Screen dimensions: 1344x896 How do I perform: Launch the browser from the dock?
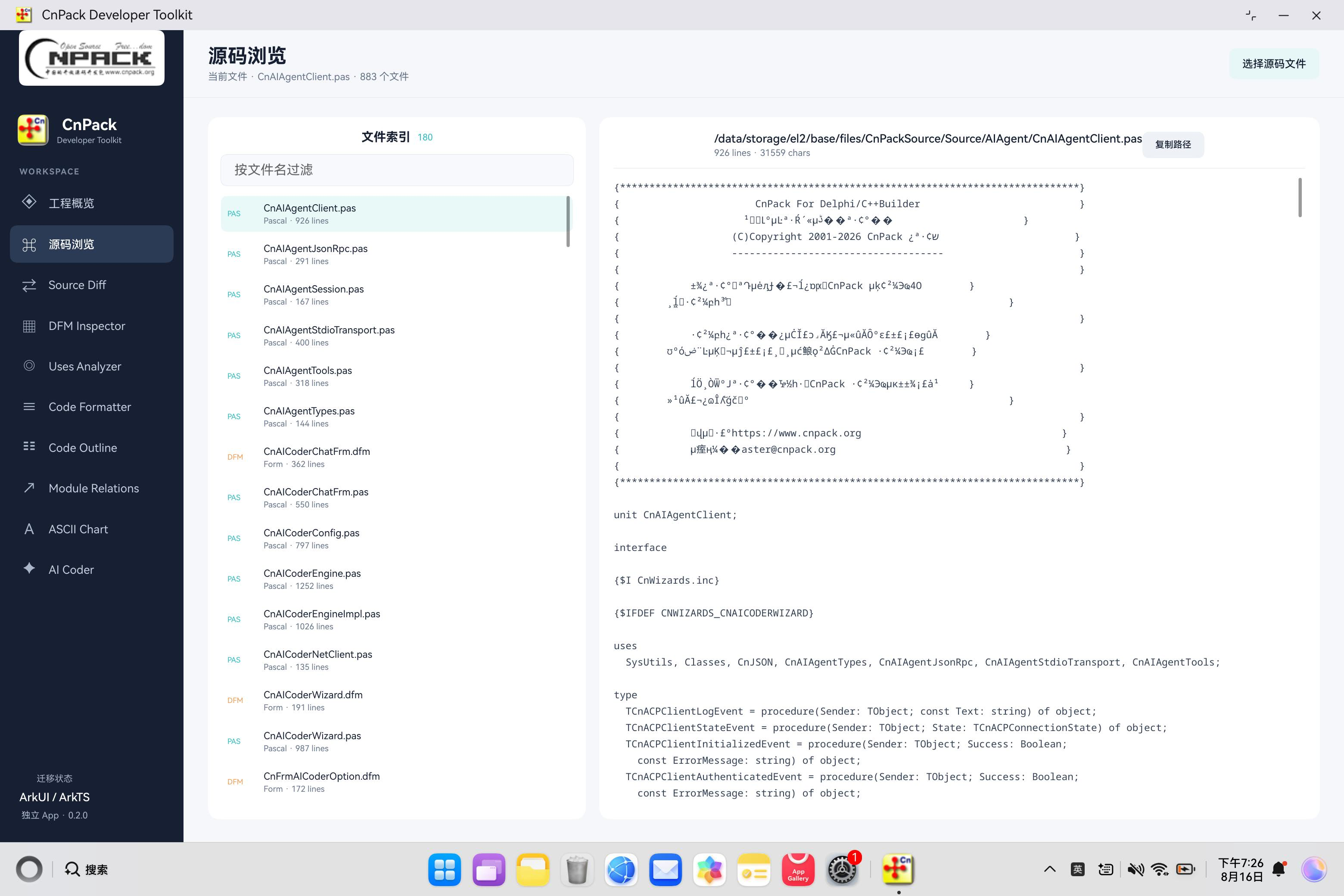621,870
